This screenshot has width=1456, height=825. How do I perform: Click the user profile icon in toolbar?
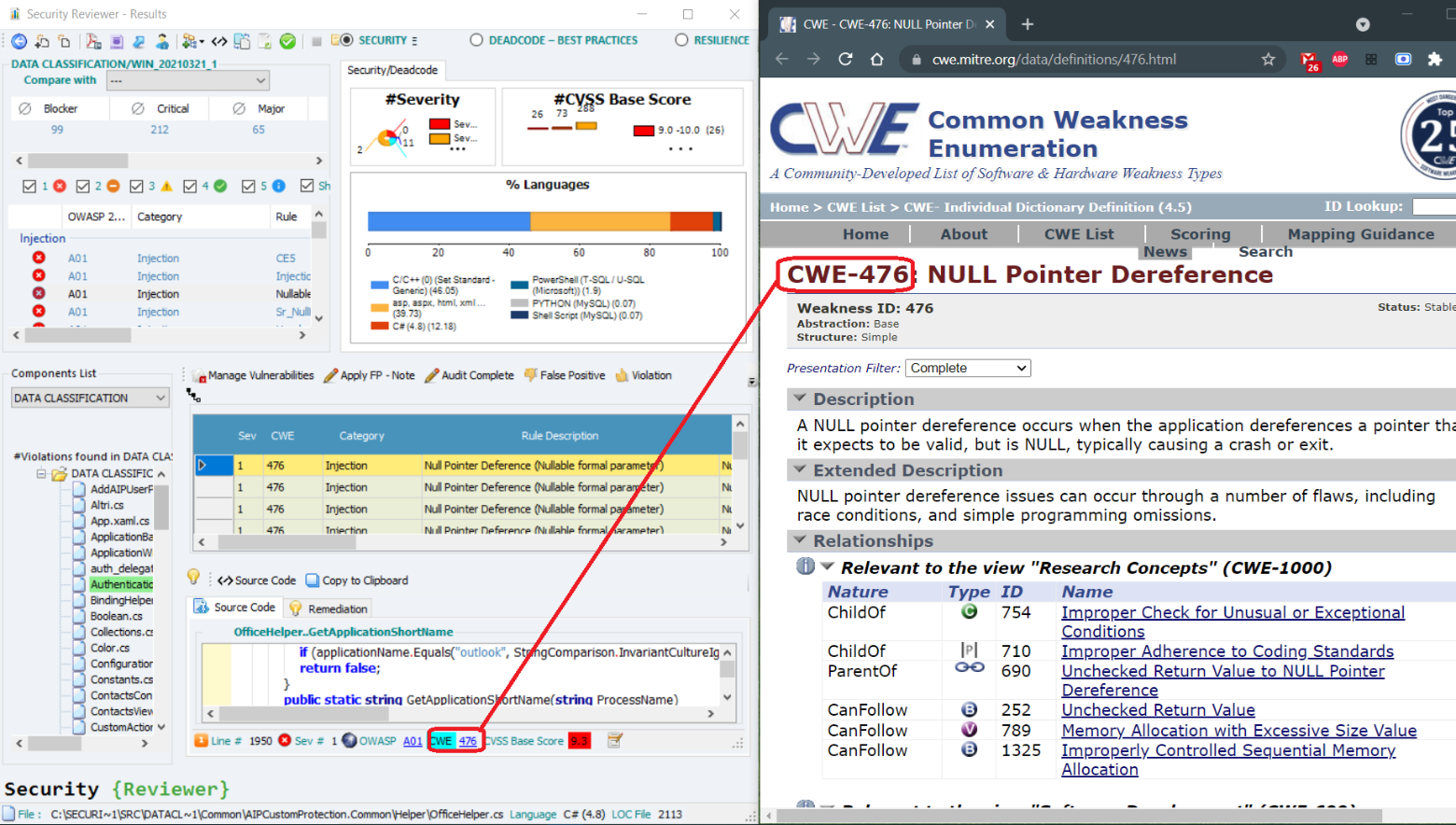coord(162,41)
